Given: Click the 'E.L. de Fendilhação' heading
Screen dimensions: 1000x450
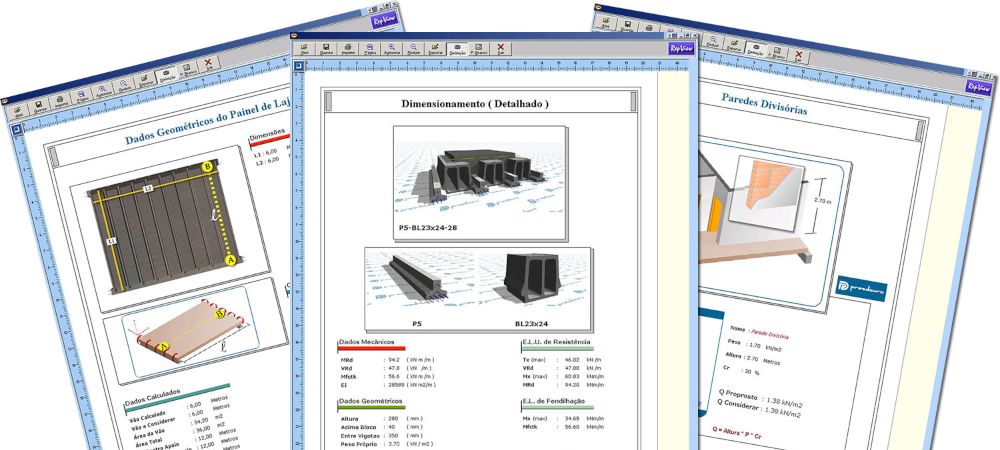Looking at the screenshot, I should [x=554, y=401].
